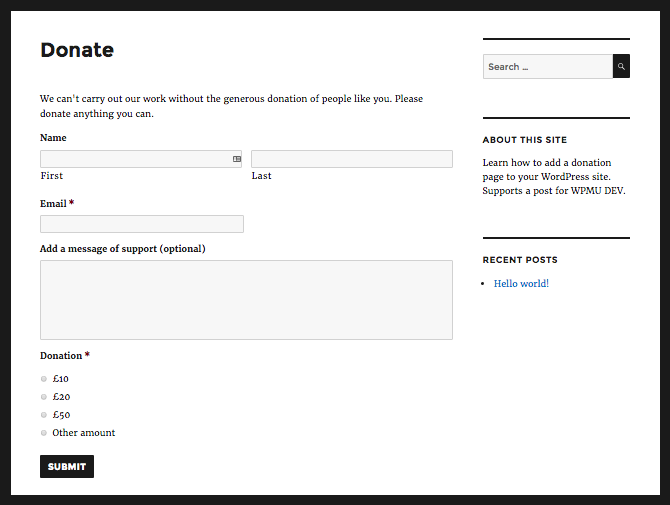Focus the Search input field
This screenshot has width=670, height=505.
point(548,66)
